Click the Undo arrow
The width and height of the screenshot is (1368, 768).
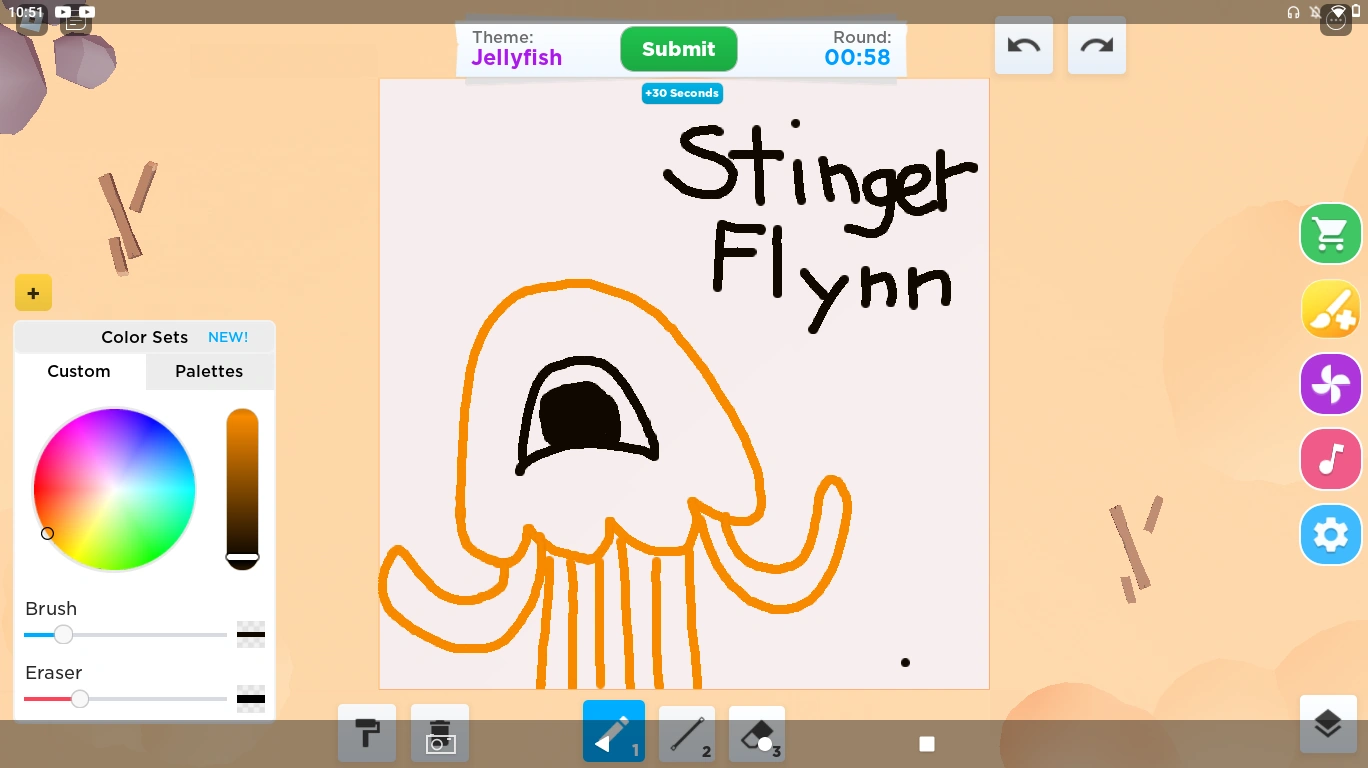tap(1023, 45)
